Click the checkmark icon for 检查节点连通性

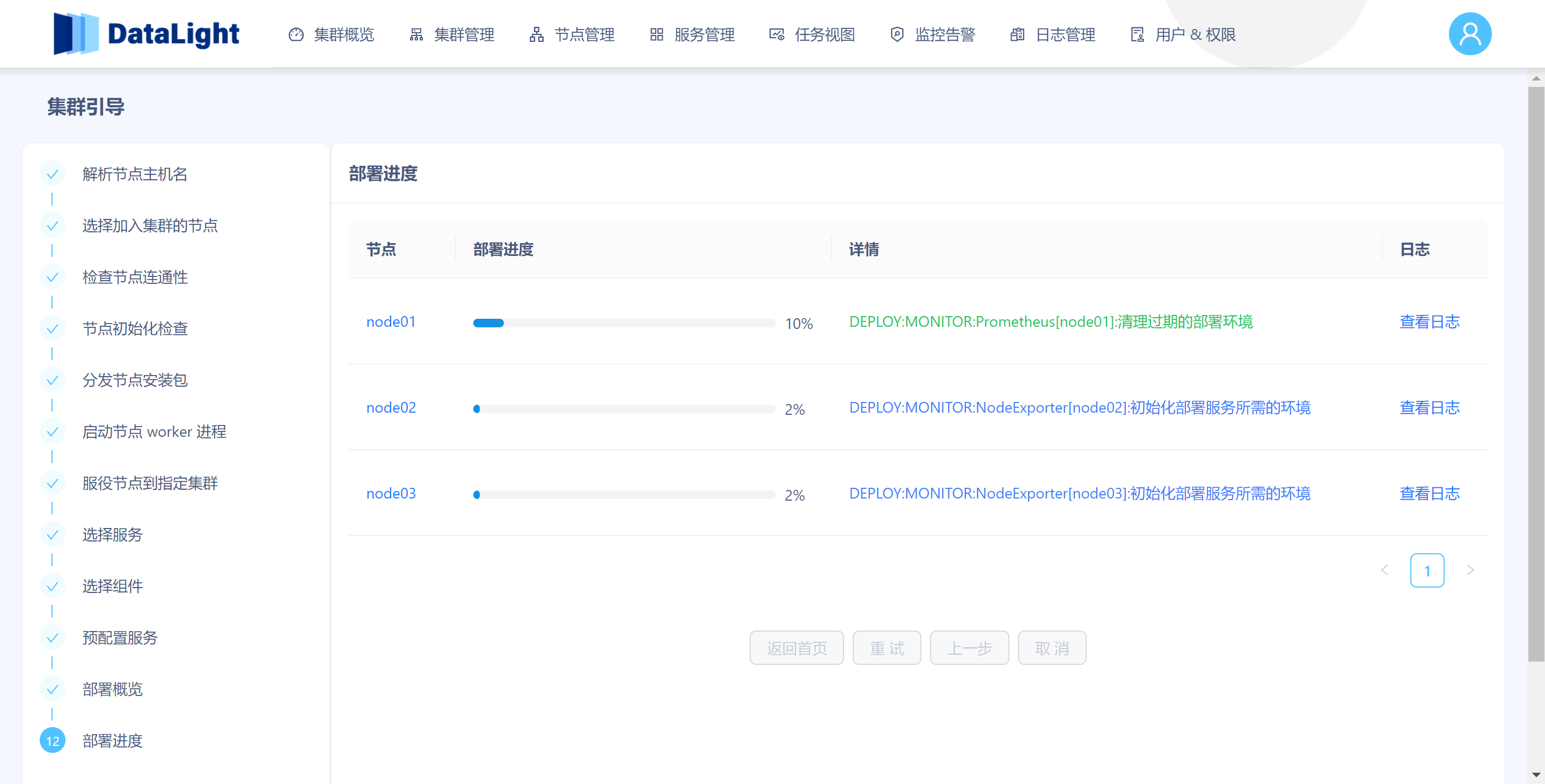[x=53, y=277]
